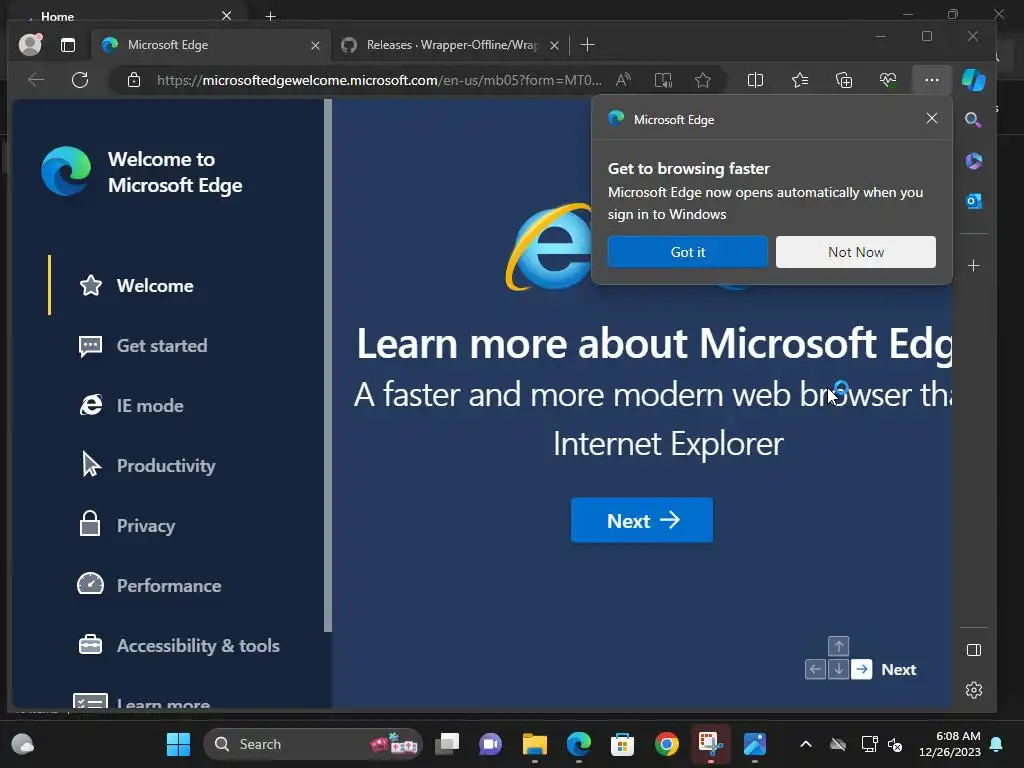1024x768 pixels.
Task: Open Google Chrome from taskbar
Action: pos(666,744)
